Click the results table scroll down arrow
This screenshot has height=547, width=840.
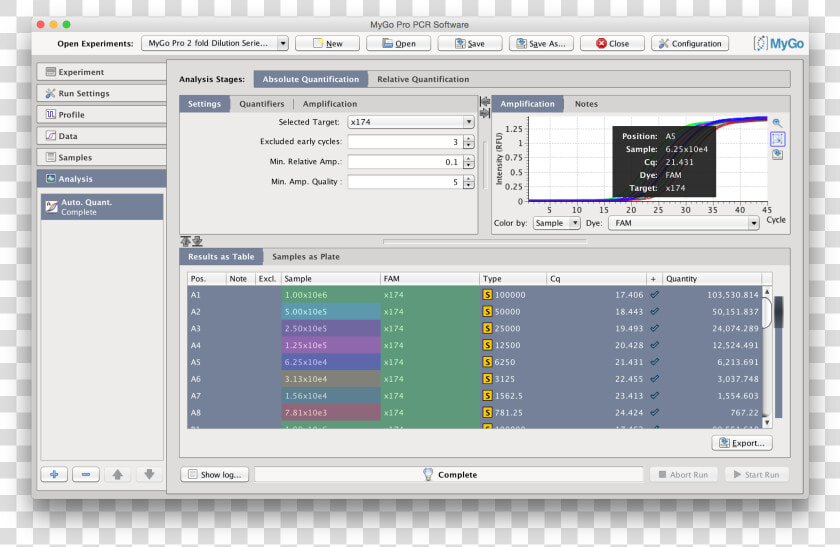767,422
